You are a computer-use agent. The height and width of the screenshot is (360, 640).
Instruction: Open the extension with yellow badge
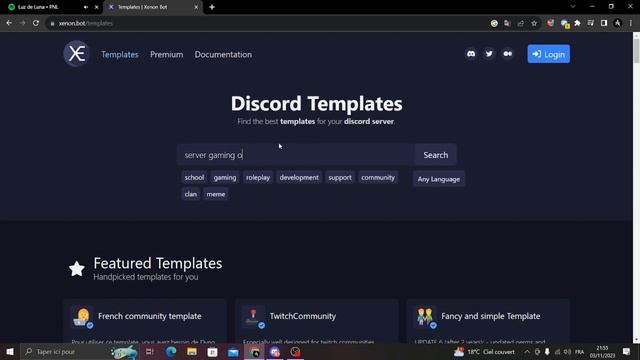[x=564, y=24]
